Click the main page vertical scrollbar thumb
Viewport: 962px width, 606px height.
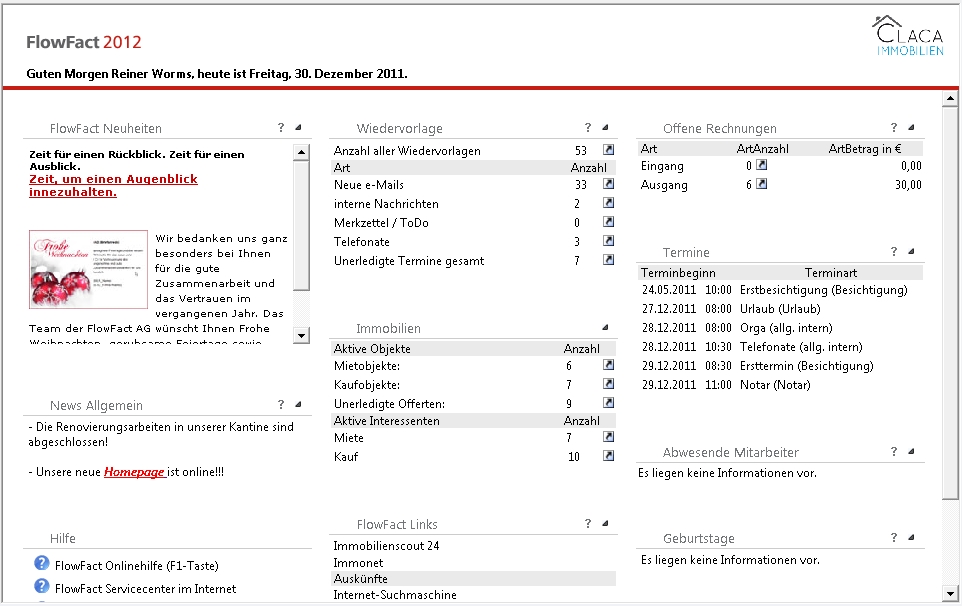[950, 303]
